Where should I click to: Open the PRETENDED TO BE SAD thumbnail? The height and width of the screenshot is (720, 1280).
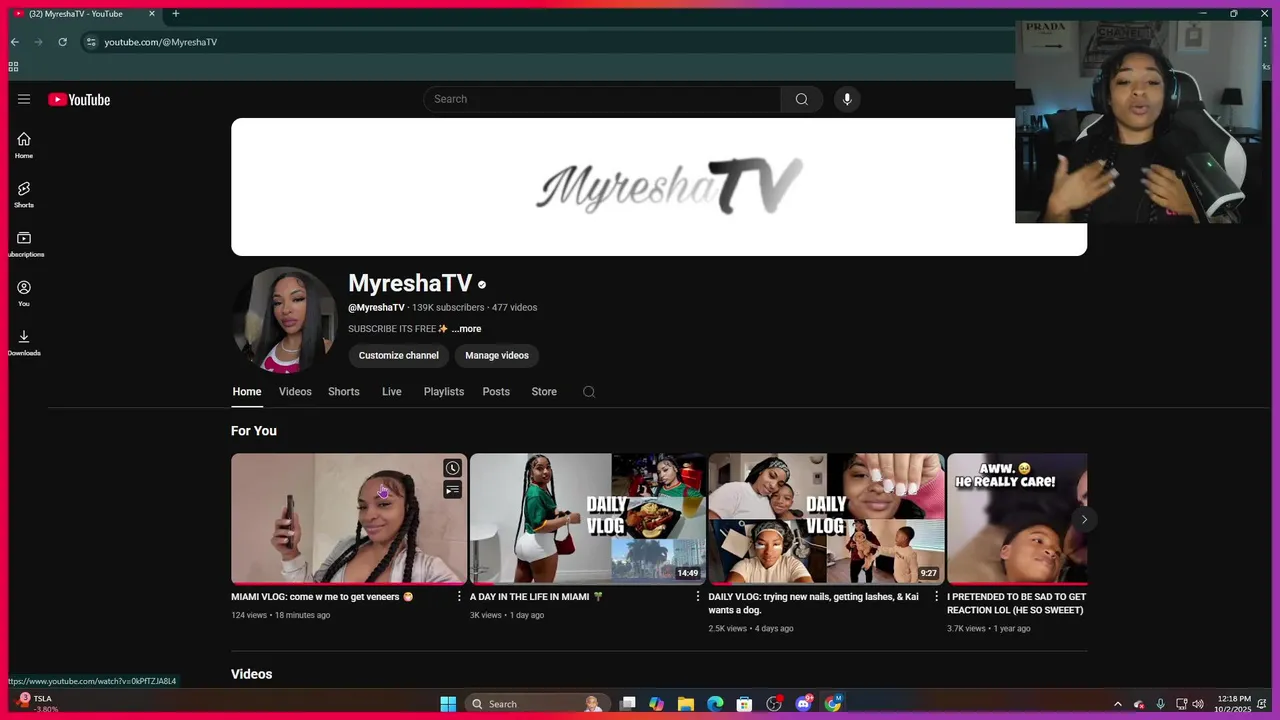point(1017,518)
